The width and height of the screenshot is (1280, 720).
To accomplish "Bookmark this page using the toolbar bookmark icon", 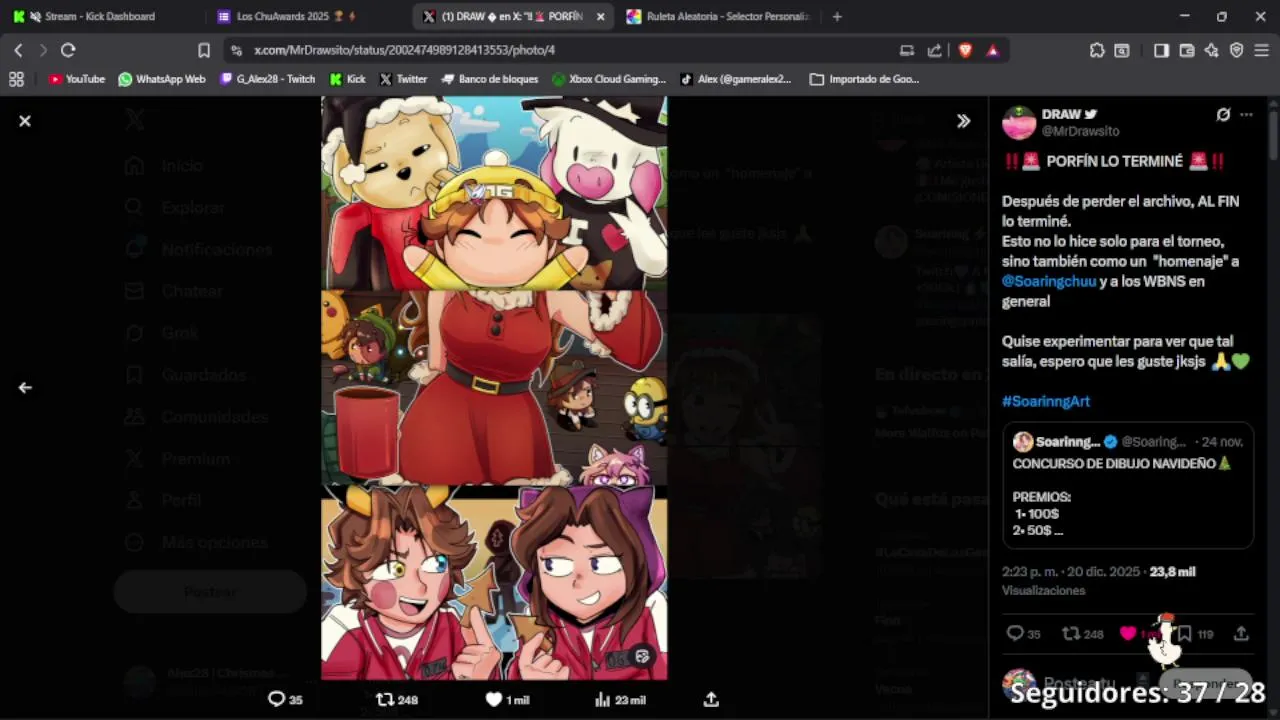I will [204, 50].
